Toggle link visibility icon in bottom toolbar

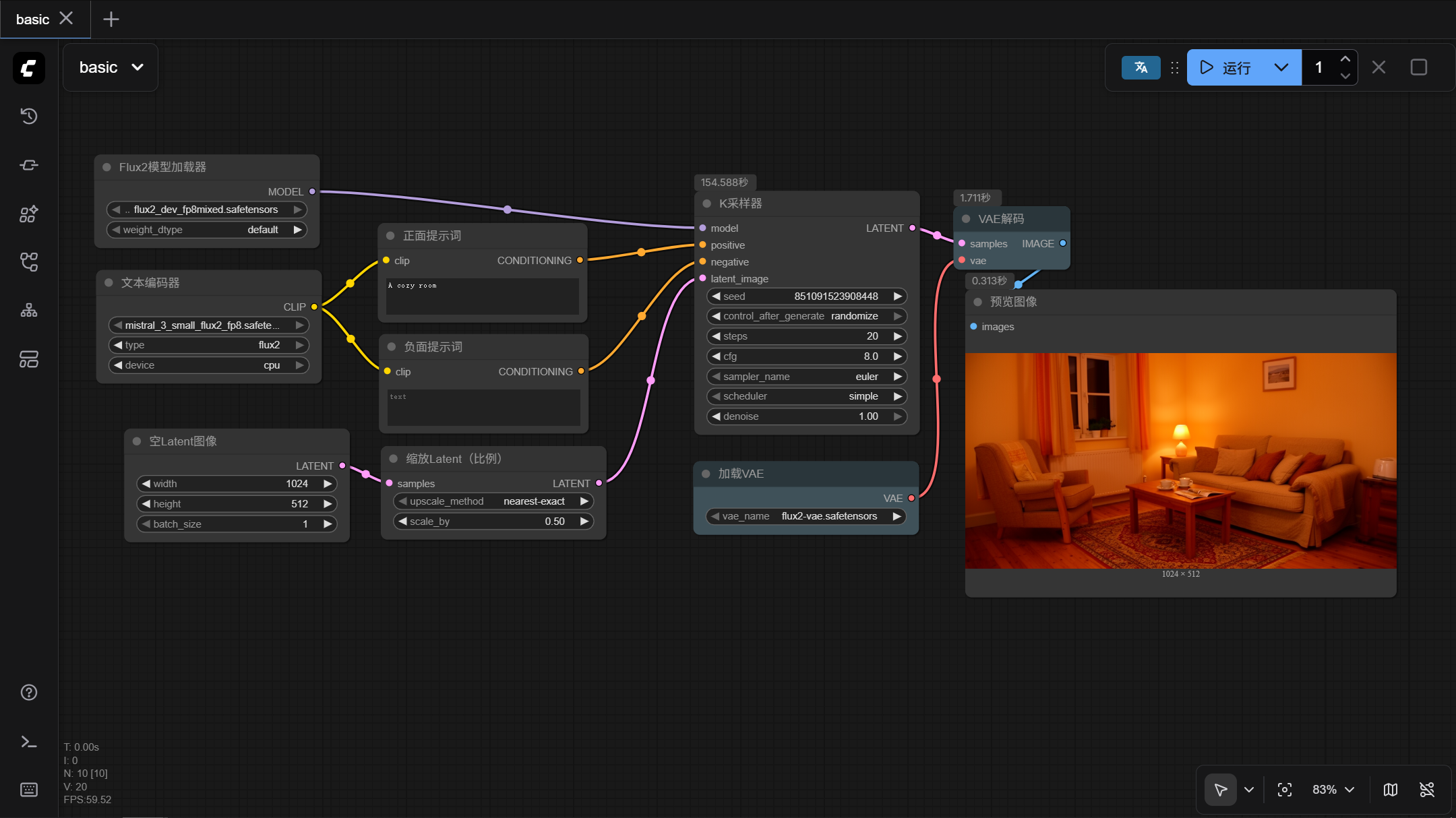click(x=1427, y=790)
